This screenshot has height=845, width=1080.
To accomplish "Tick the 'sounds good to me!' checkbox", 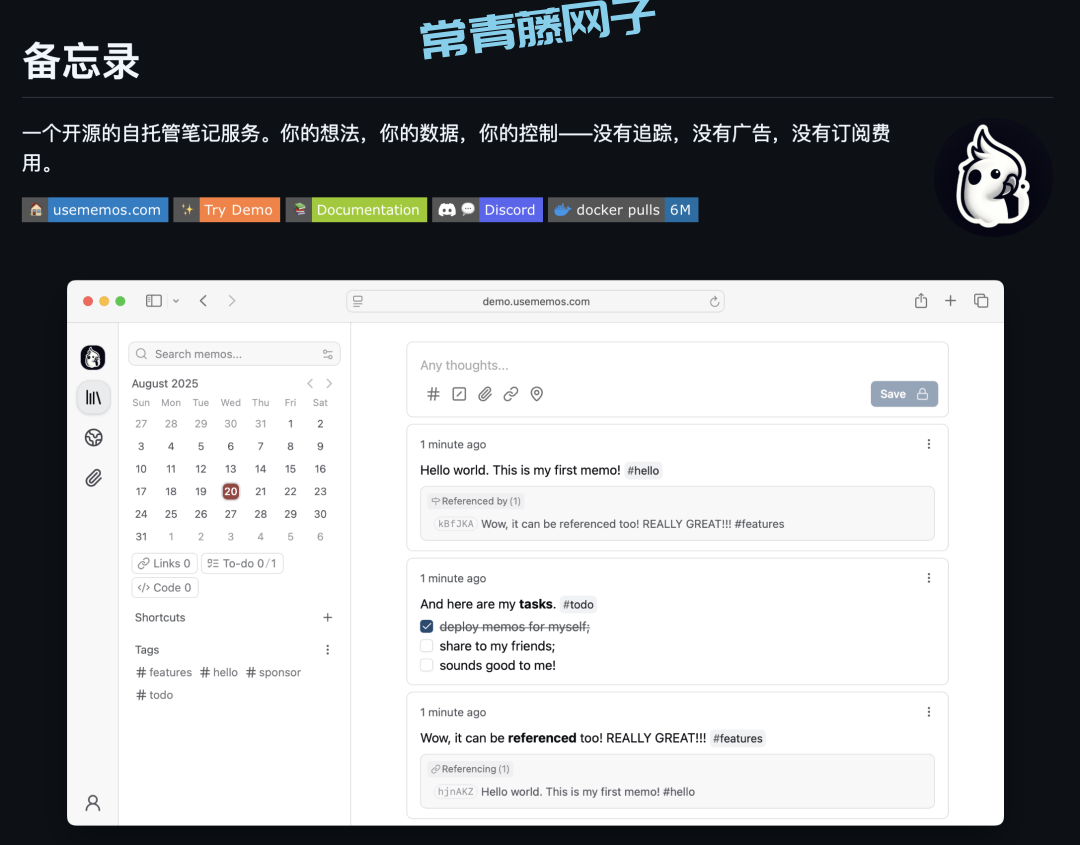I will (427, 665).
